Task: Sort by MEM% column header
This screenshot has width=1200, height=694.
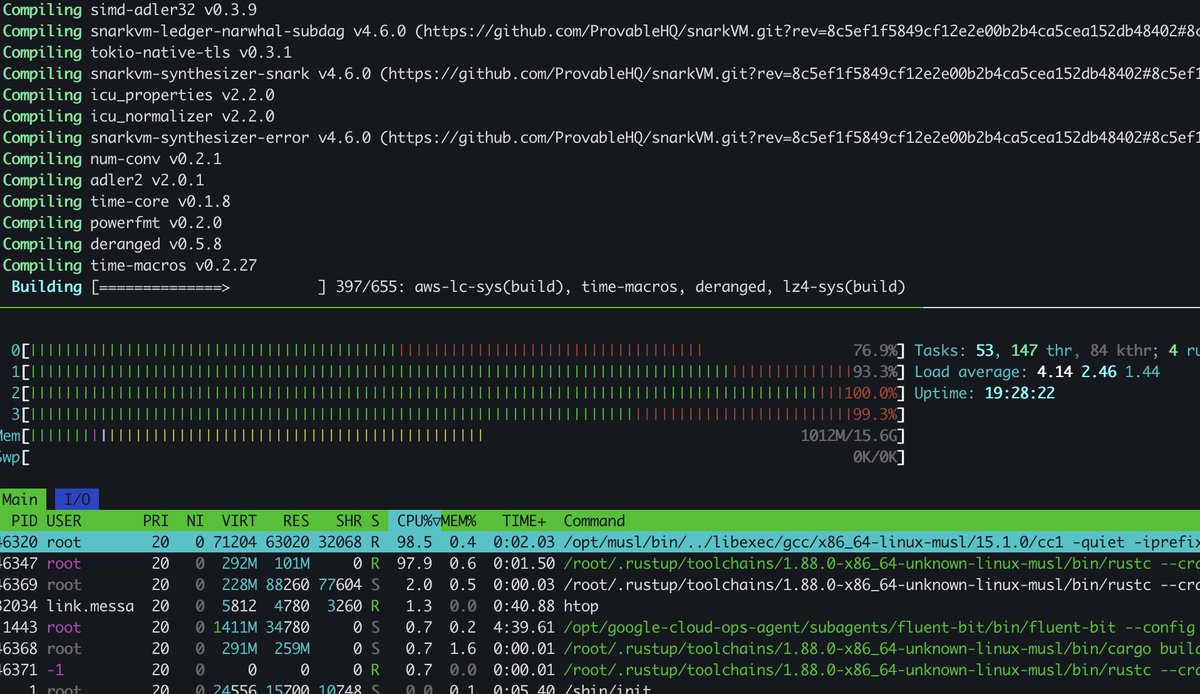Action: pyautogui.click(x=459, y=520)
